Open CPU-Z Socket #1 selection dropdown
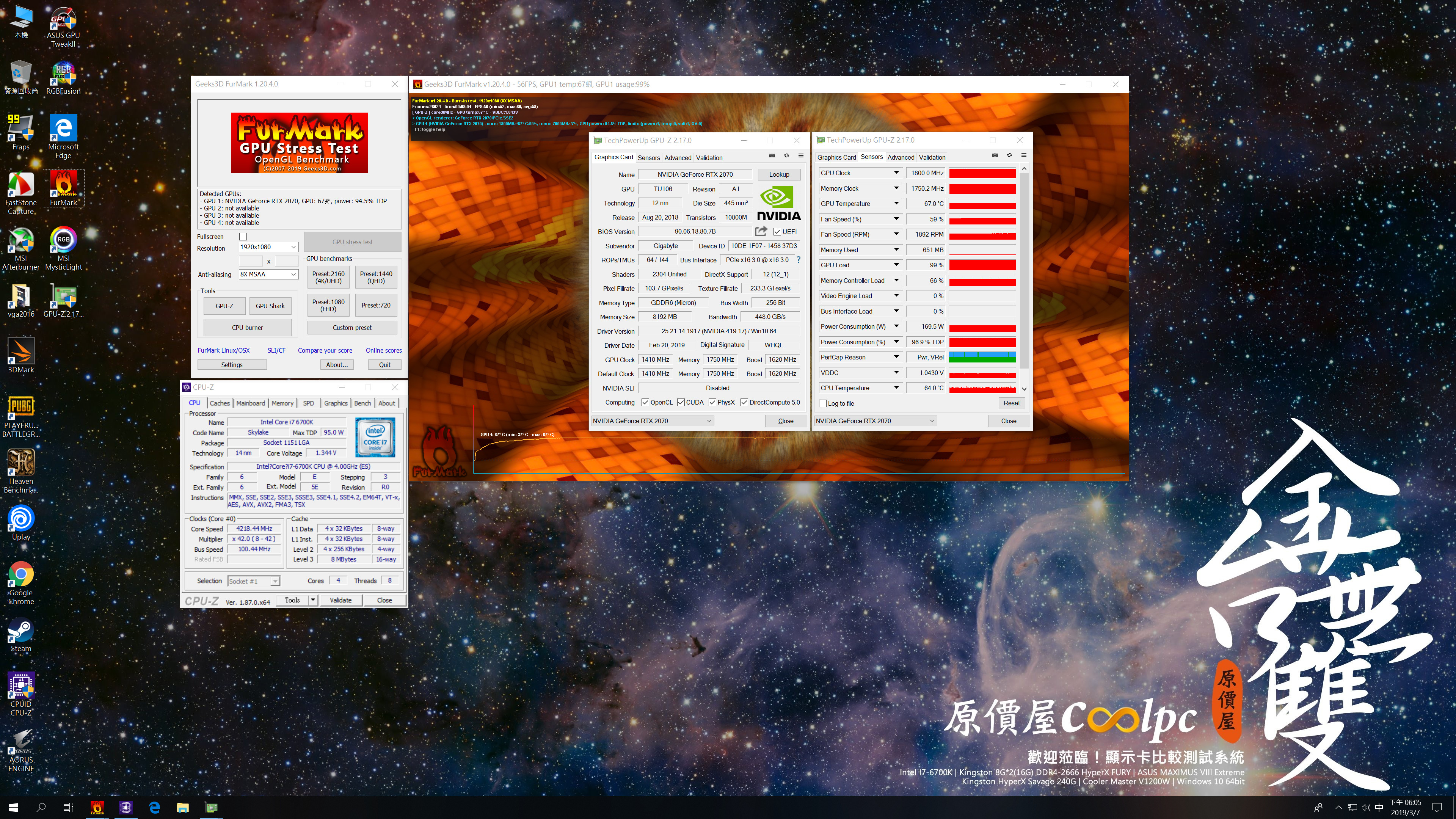This screenshot has width=1456, height=819. [x=253, y=581]
